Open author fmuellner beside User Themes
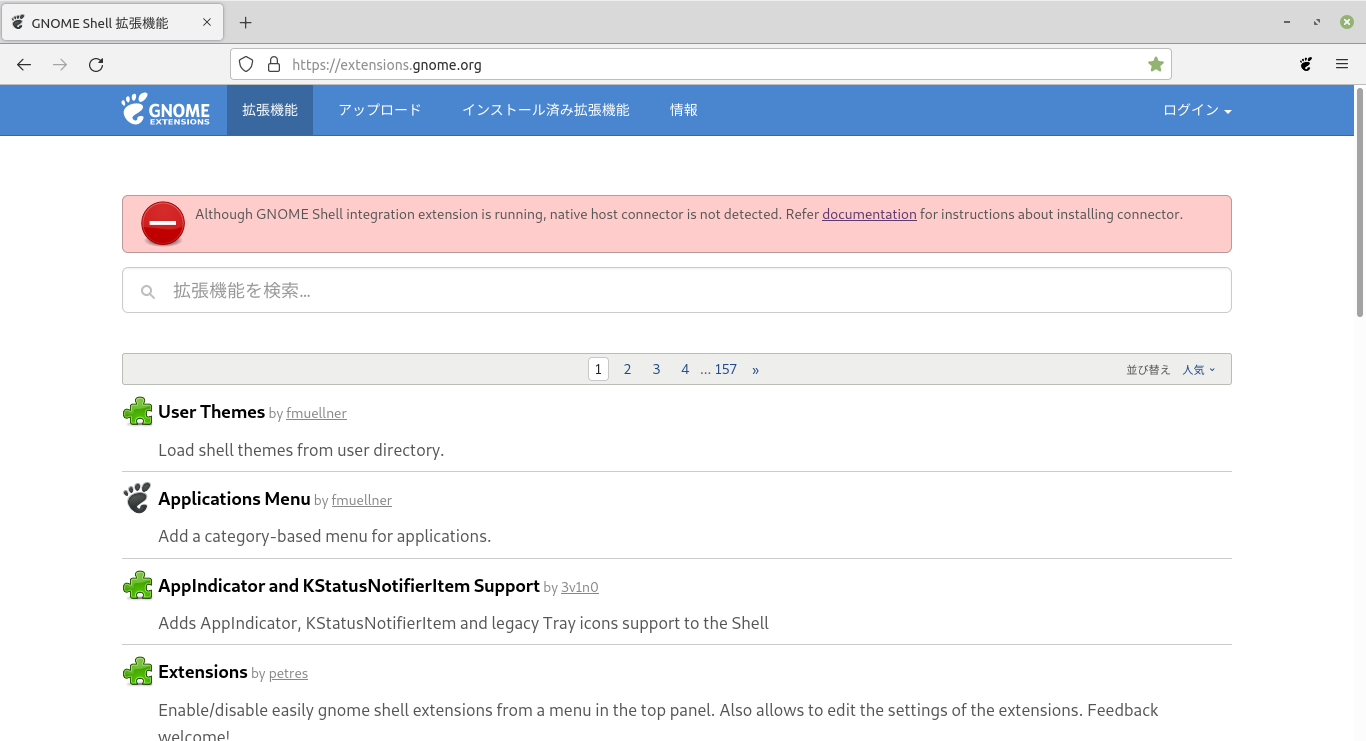 pos(316,413)
